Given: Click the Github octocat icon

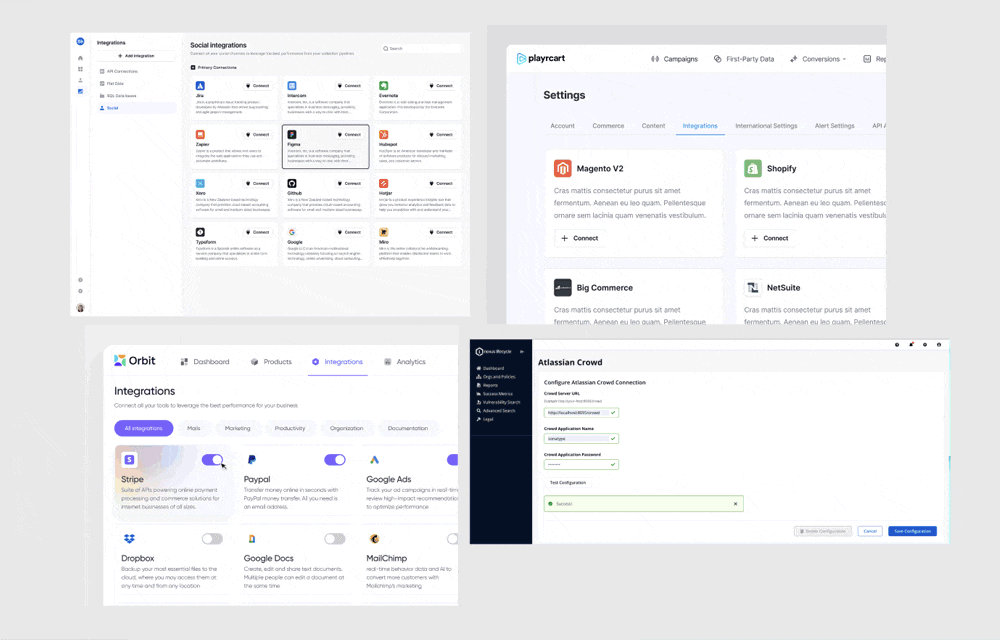Looking at the screenshot, I should (291, 184).
